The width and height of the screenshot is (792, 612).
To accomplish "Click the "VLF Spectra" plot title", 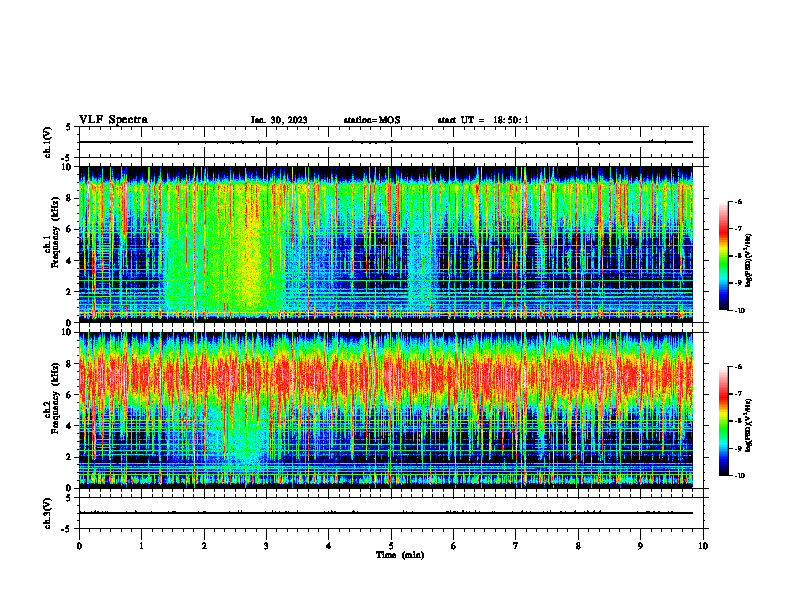I will pyautogui.click(x=113, y=120).
